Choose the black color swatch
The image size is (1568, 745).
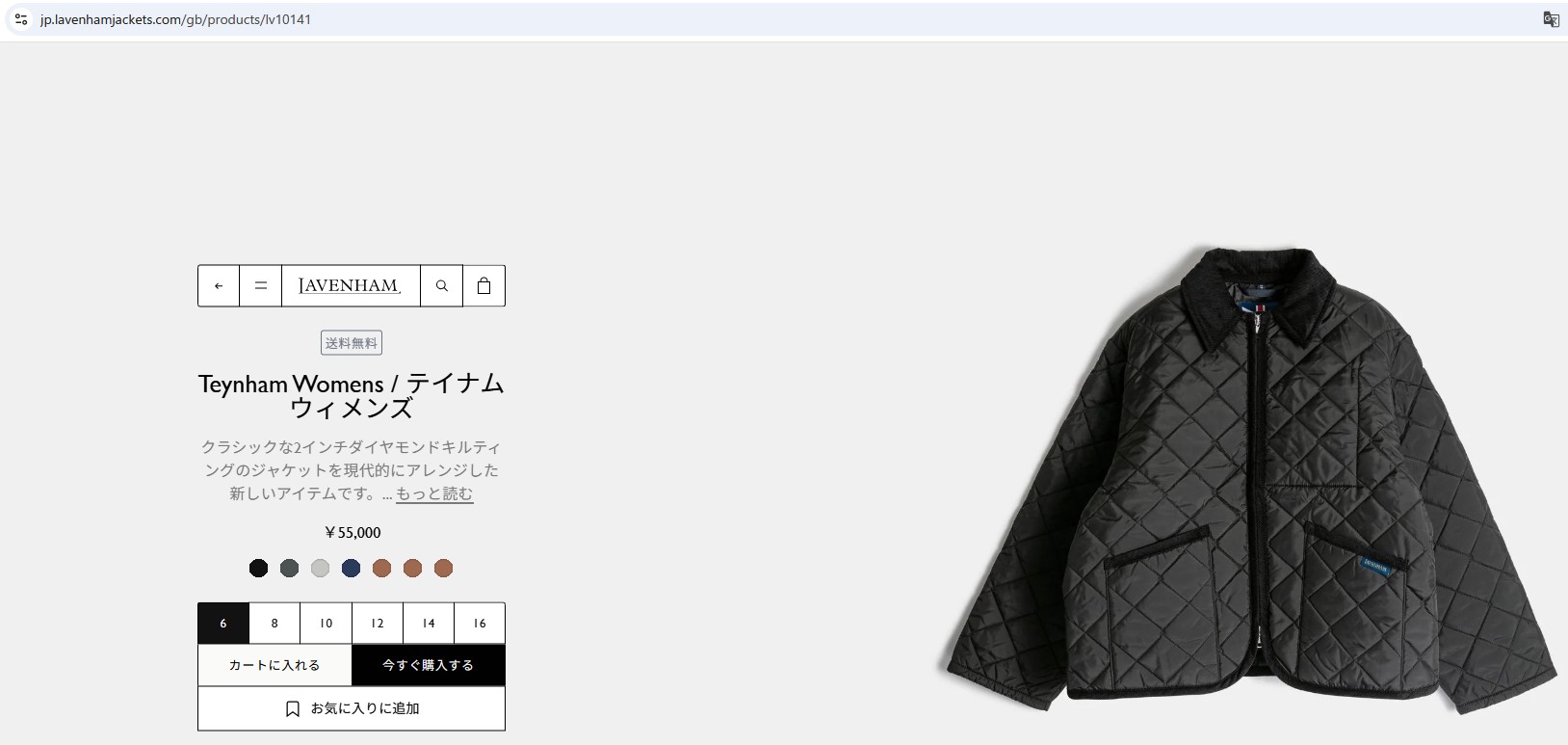258,569
